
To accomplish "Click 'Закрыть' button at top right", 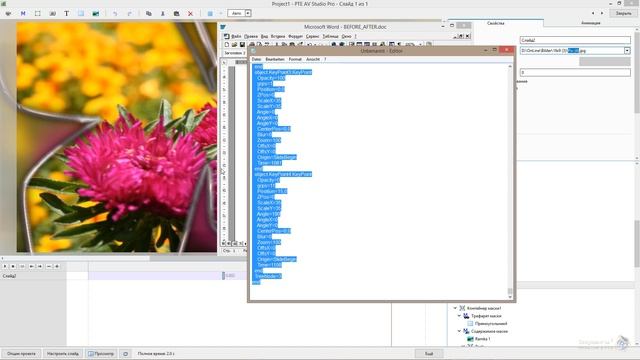I will tap(623, 13).
